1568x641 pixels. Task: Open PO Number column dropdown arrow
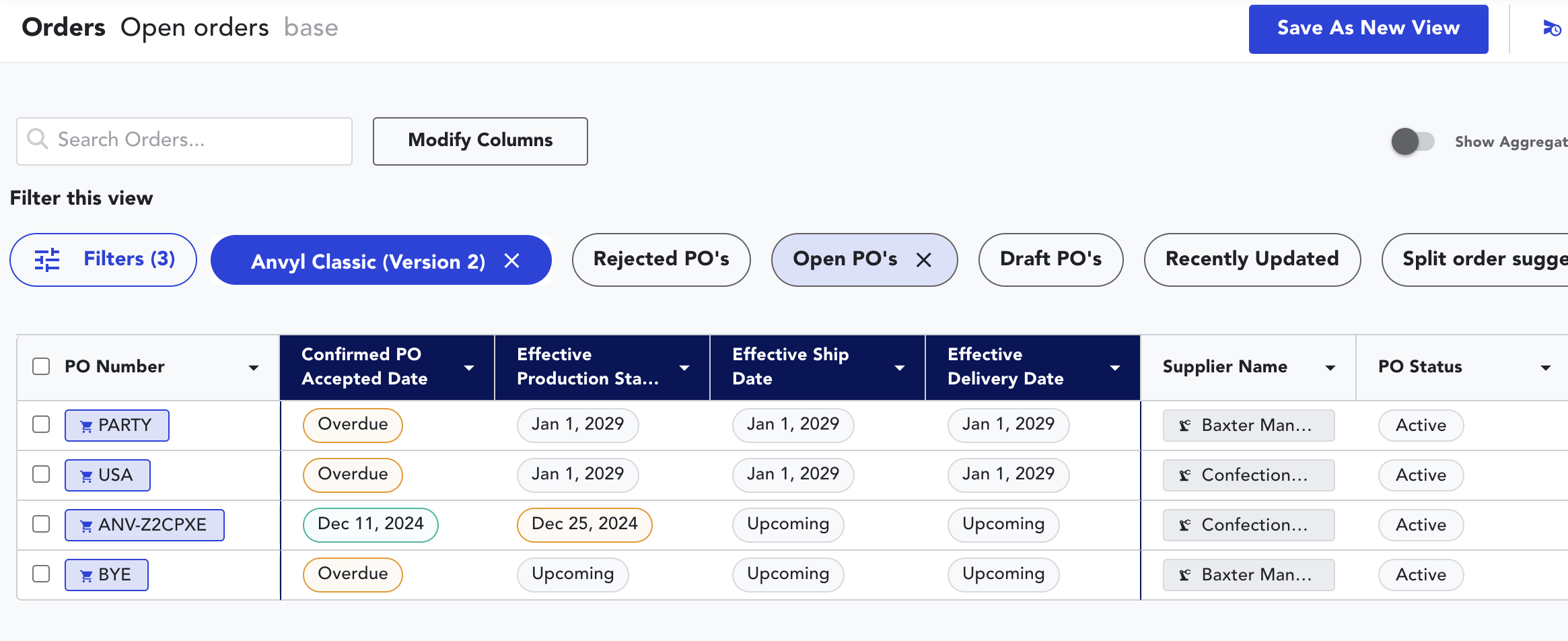tap(254, 368)
